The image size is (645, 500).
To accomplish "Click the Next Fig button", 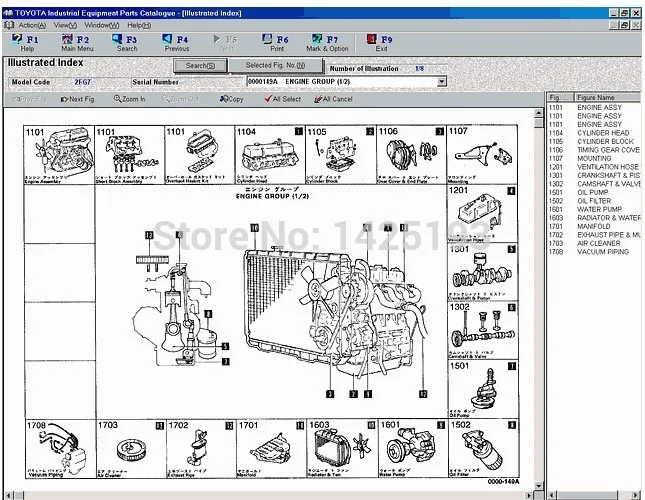I will (x=77, y=99).
